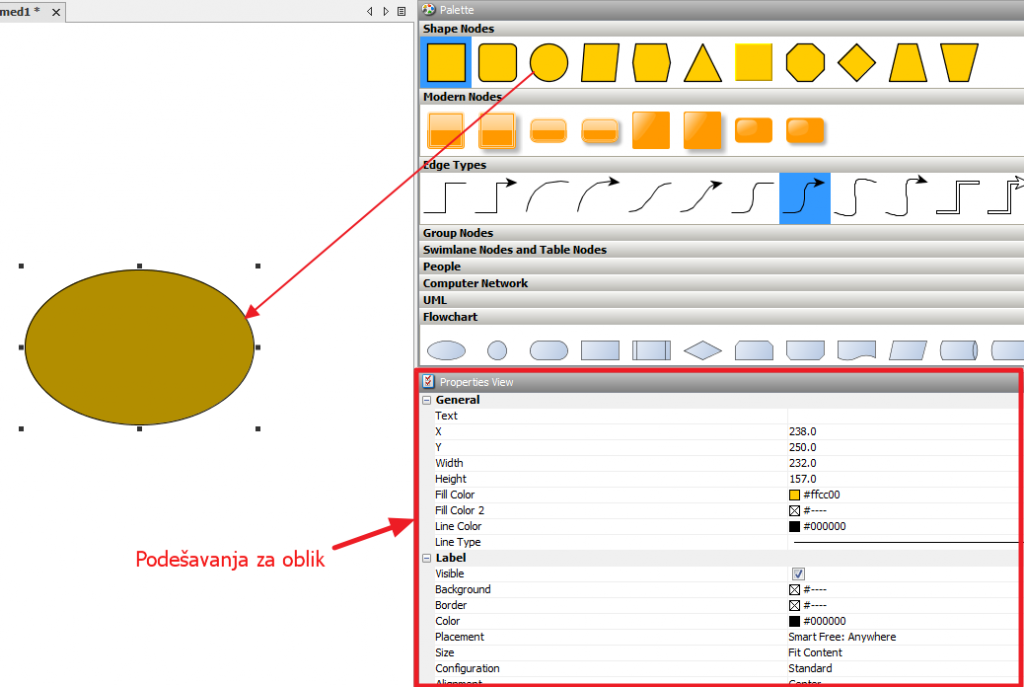Viewport: 1024px width, 687px height.
Task: Pick the arc edge with arrowhead
Action: (x=599, y=195)
